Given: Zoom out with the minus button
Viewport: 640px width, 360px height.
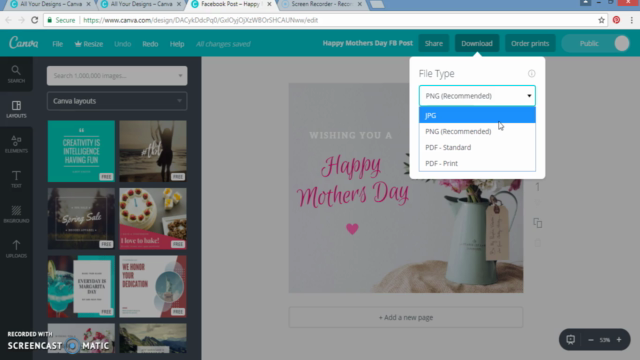Looking at the screenshot, I should [x=591, y=340].
